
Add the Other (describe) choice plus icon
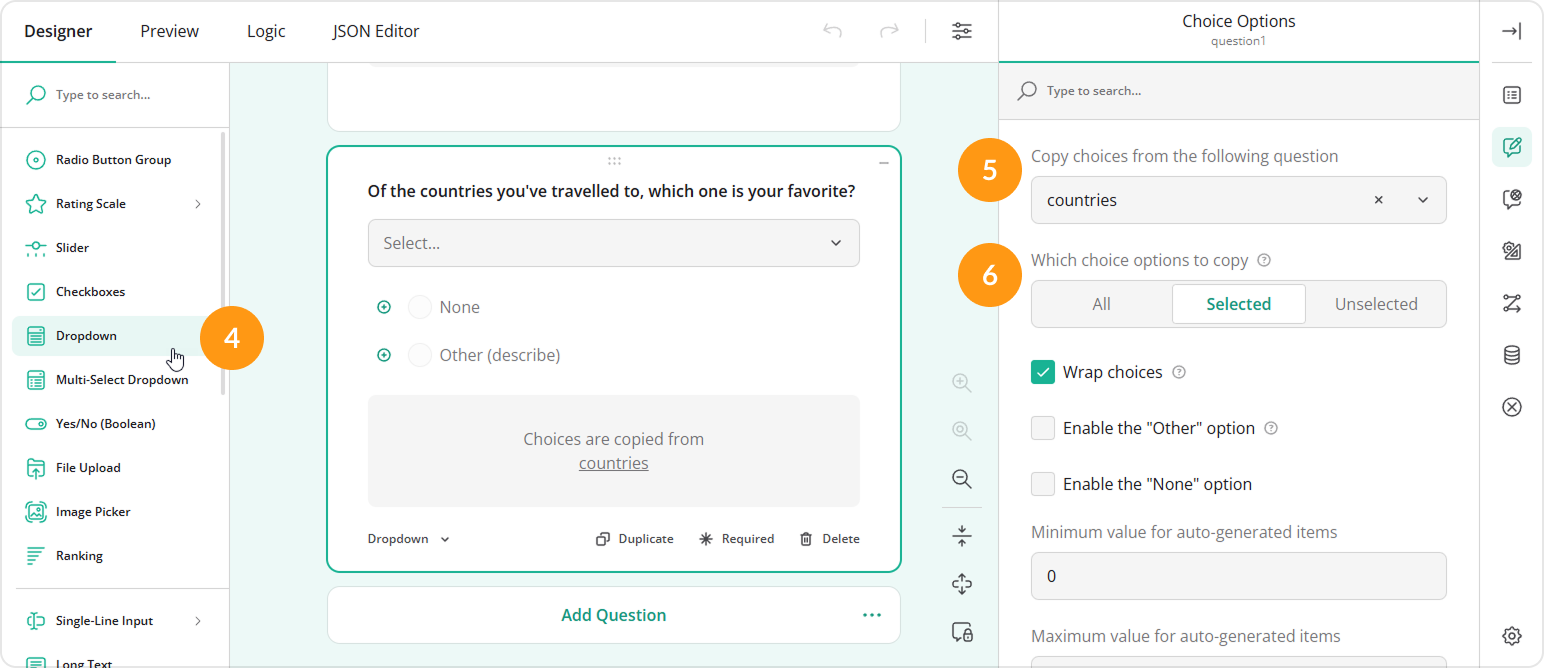pos(384,355)
